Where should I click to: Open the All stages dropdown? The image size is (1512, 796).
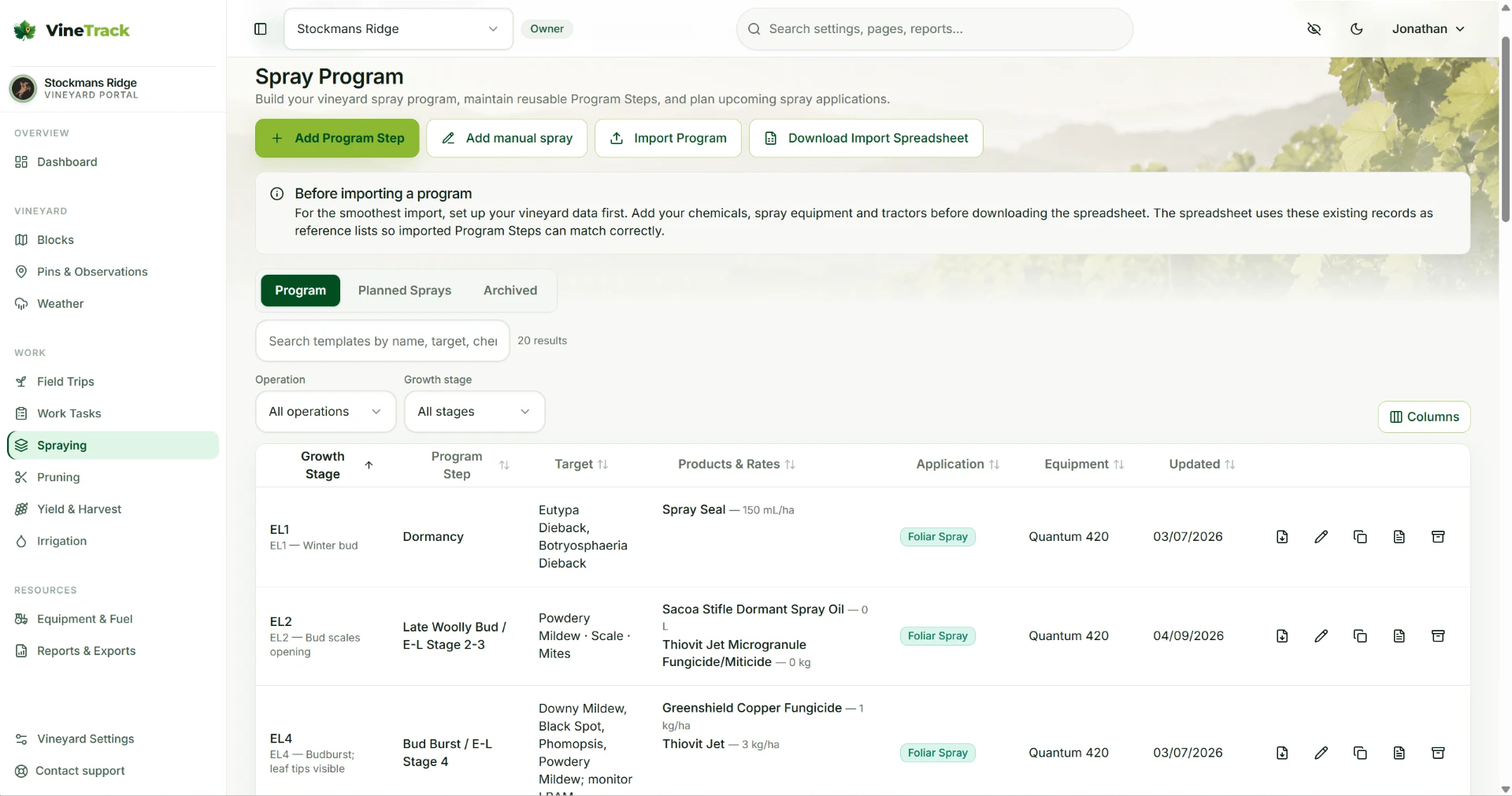(x=475, y=412)
